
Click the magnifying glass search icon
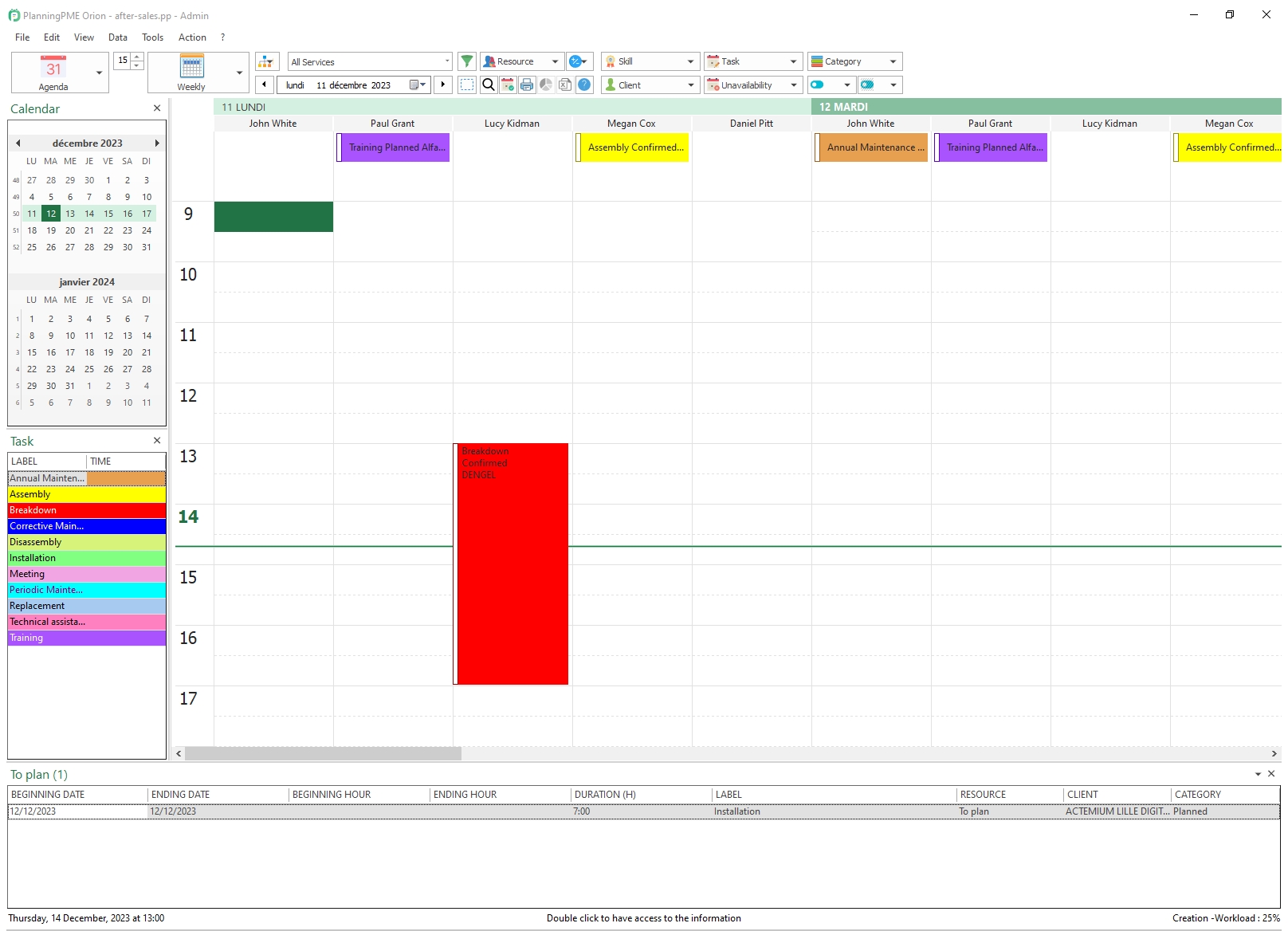point(488,84)
